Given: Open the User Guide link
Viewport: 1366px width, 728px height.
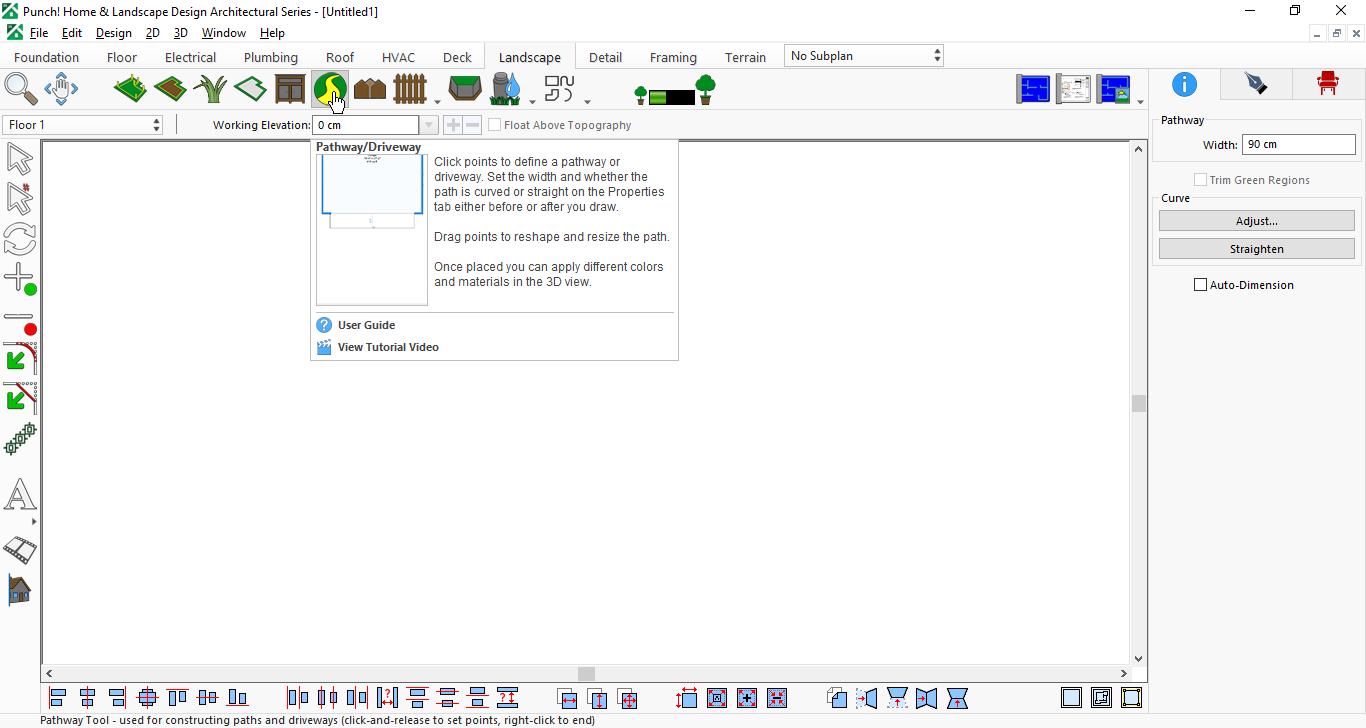Looking at the screenshot, I should tap(366, 325).
